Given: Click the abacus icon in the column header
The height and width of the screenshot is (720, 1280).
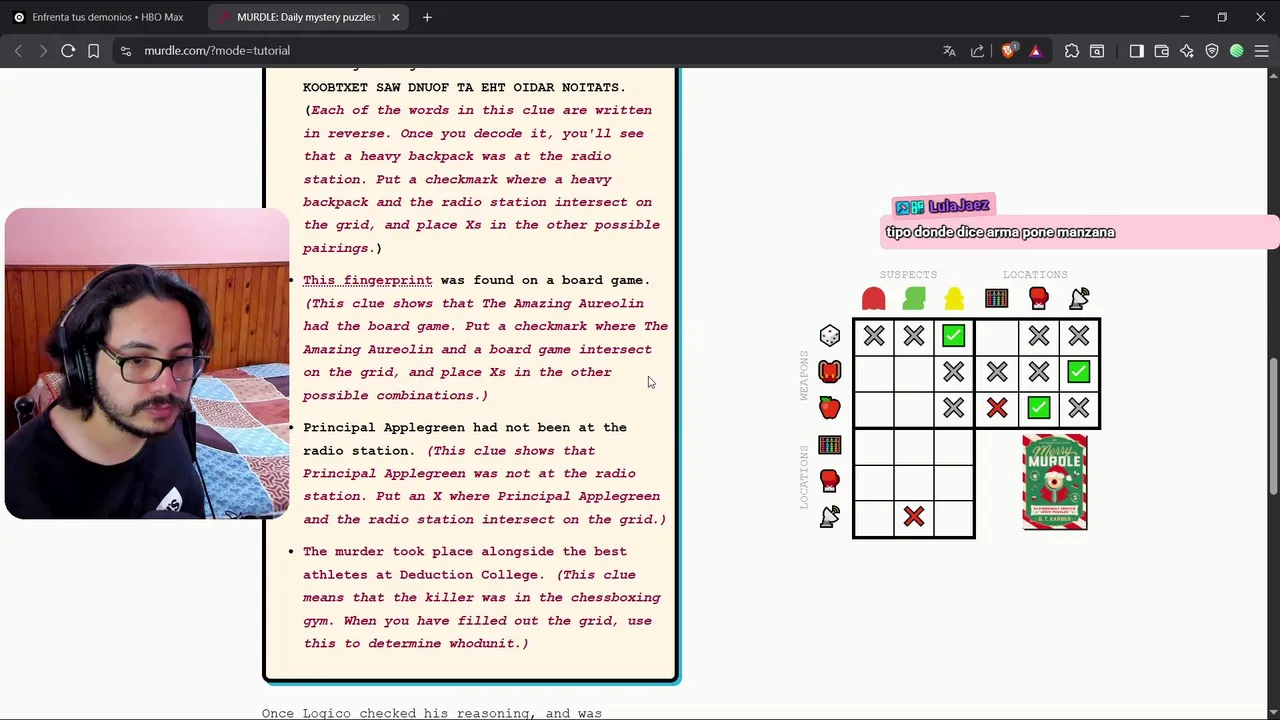Looking at the screenshot, I should 997,298.
